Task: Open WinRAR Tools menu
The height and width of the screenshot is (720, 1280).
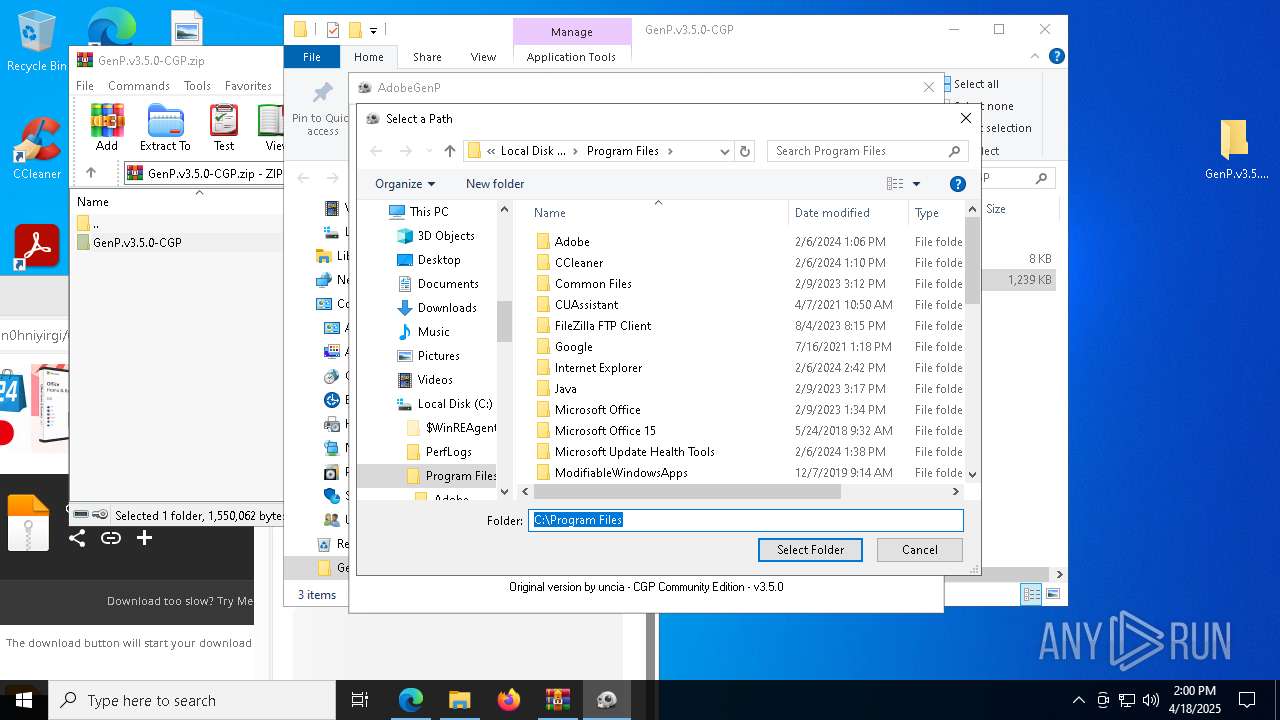Action: [x=197, y=86]
